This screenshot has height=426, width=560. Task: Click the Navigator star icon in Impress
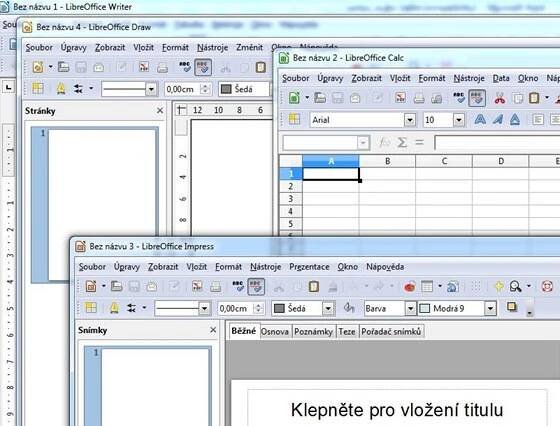(x=499, y=286)
